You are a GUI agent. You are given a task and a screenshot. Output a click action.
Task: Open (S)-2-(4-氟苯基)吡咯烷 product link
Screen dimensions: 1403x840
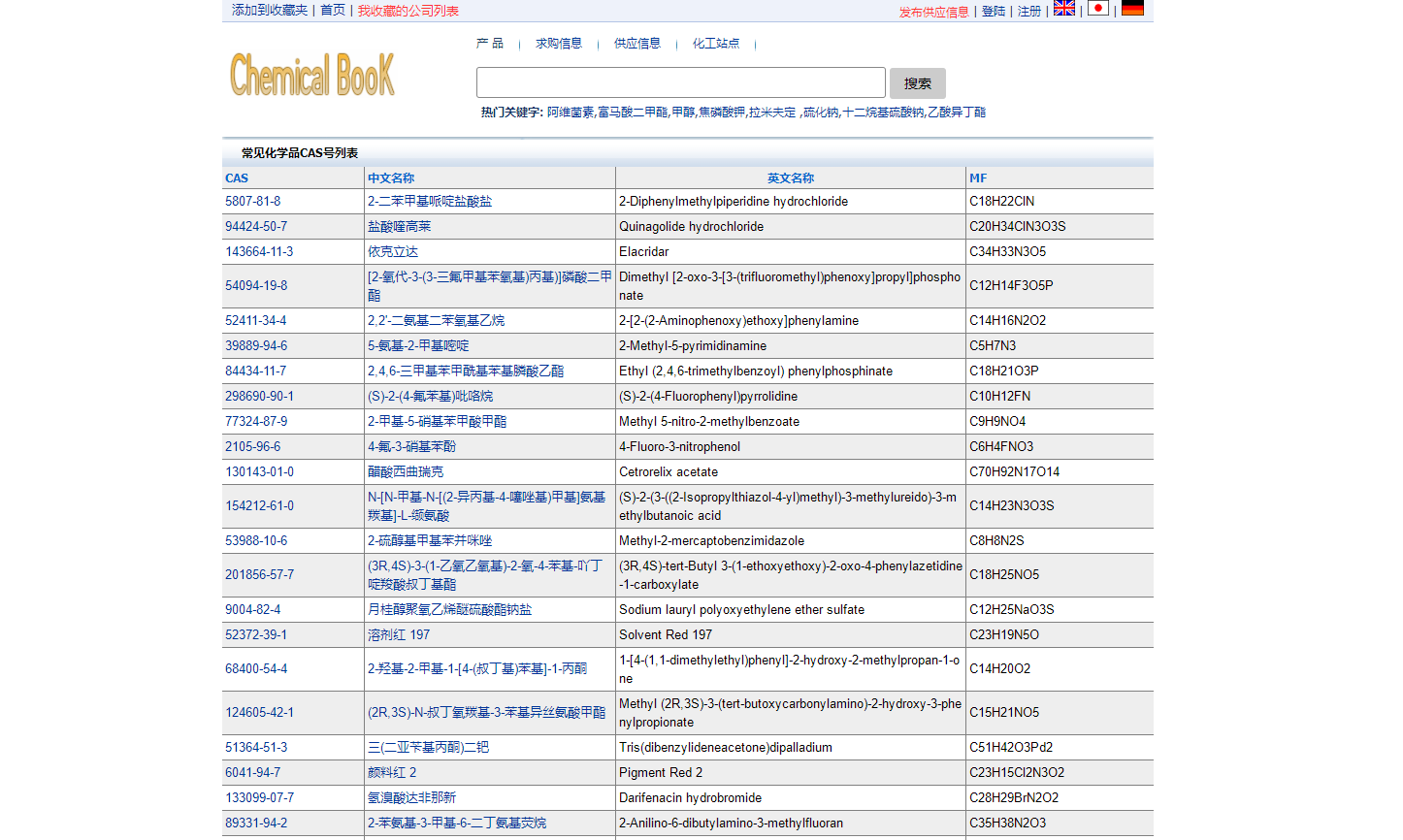[x=430, y=397]
